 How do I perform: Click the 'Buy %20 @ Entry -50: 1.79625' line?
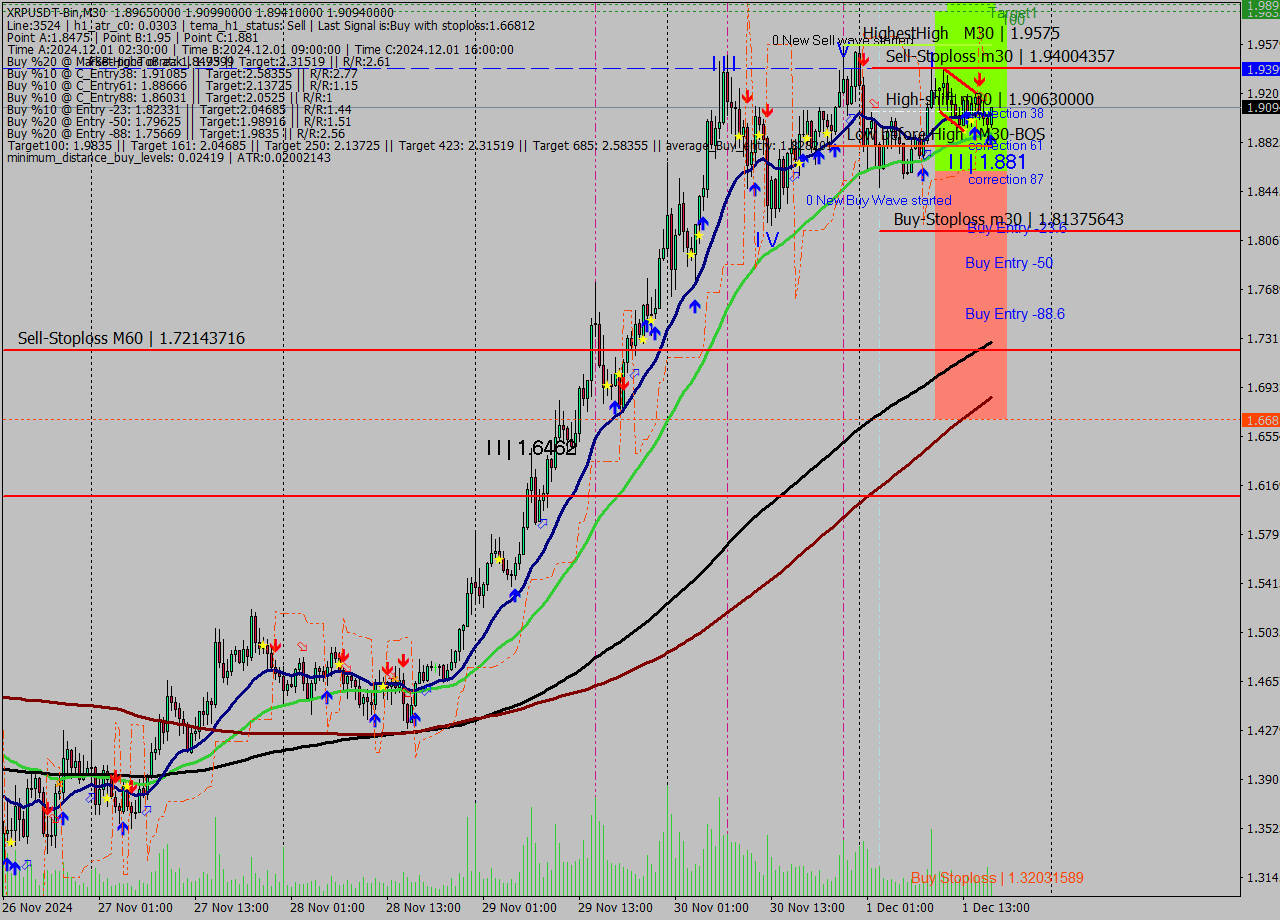pos(178,121)
